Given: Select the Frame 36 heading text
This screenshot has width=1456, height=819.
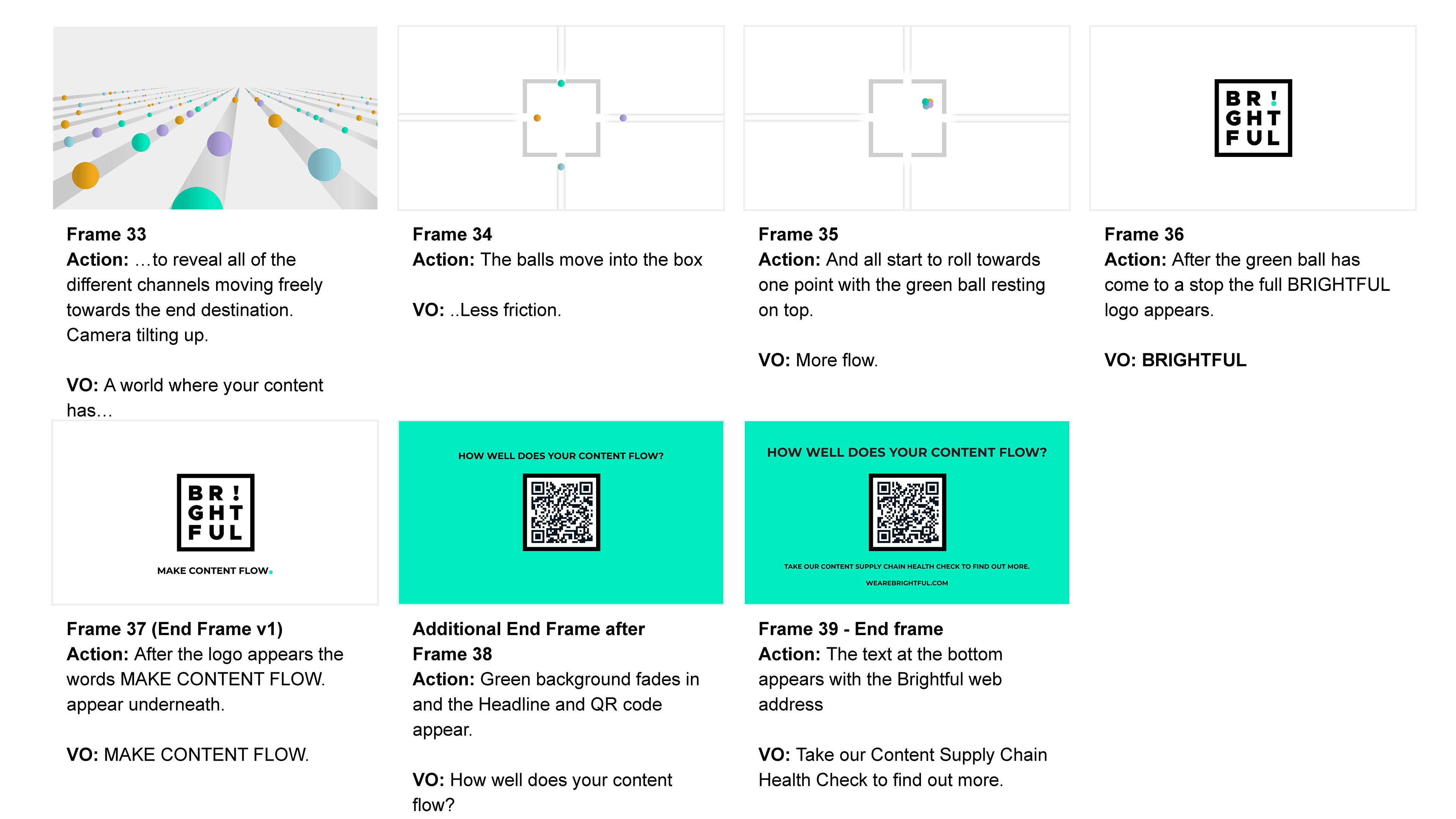Looking at the screenshot, I should (x=1144, y=234).
